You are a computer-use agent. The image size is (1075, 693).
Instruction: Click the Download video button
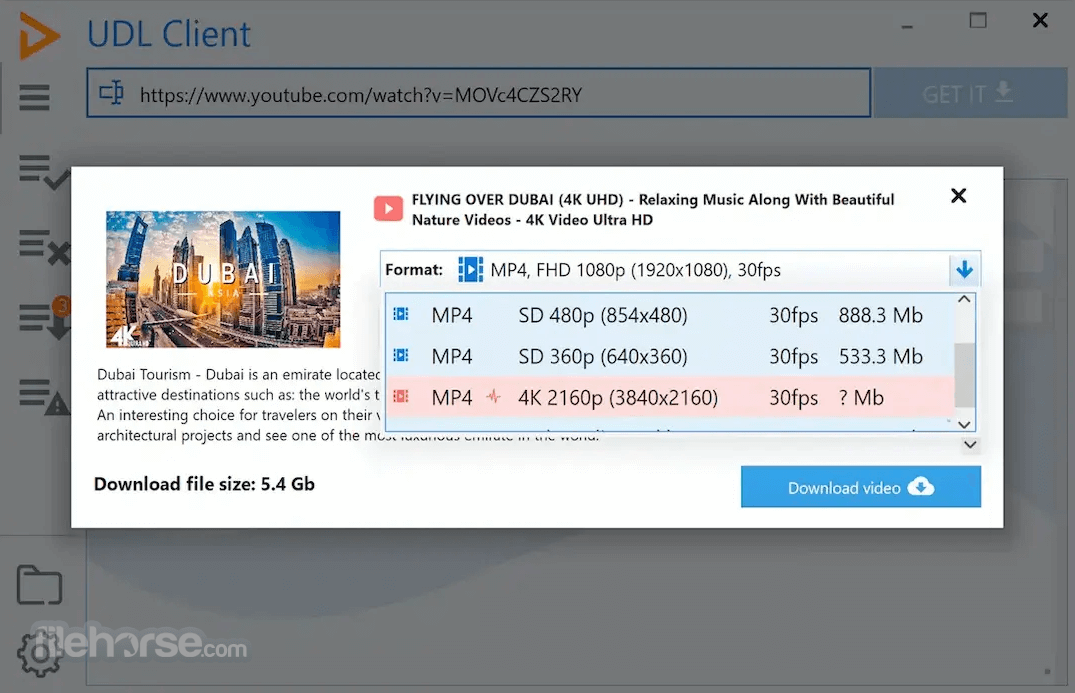coord(860,487)
